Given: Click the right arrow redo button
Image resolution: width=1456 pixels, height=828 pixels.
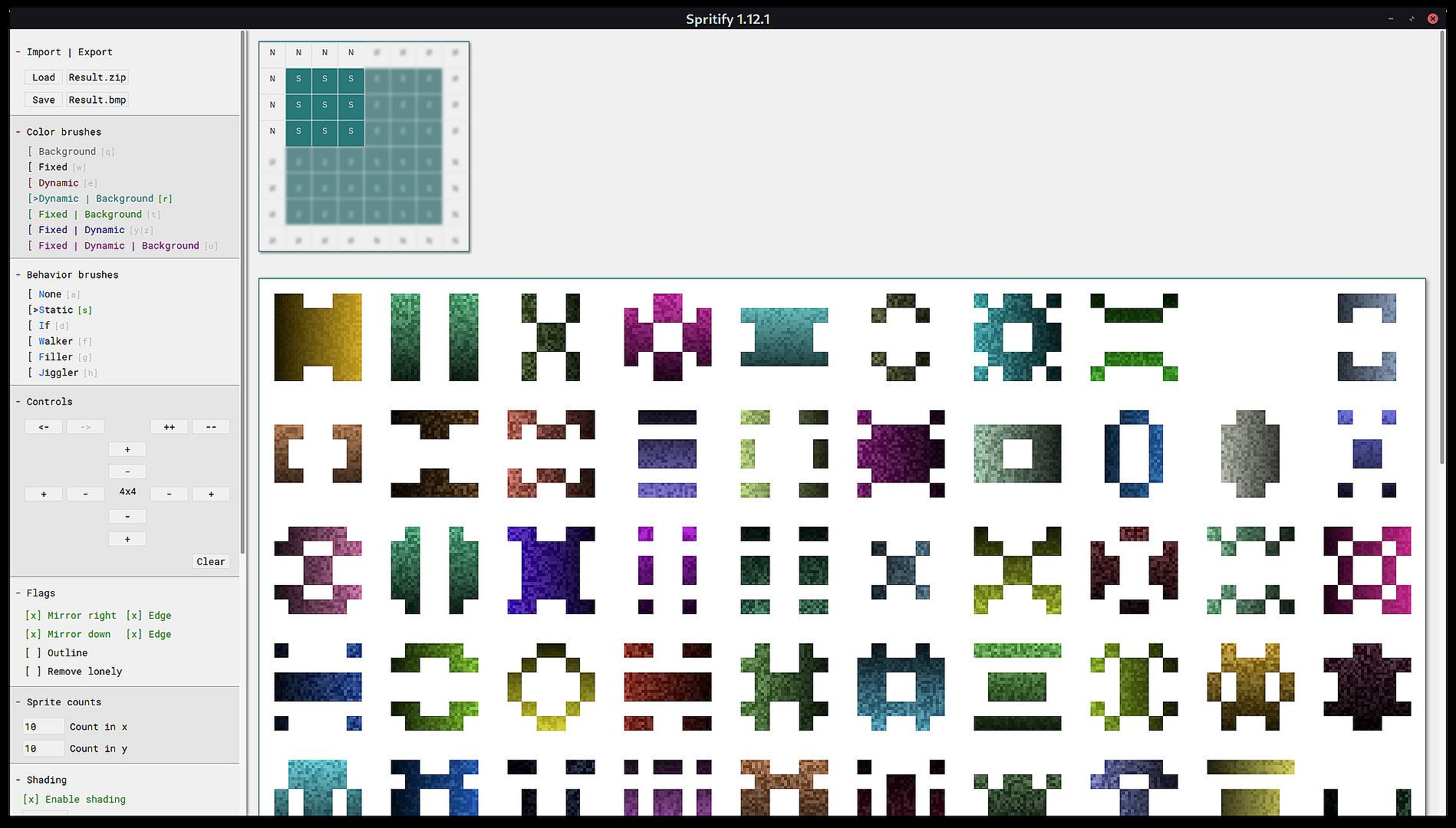Looking at the screenshot, I should tap(85, 427).
